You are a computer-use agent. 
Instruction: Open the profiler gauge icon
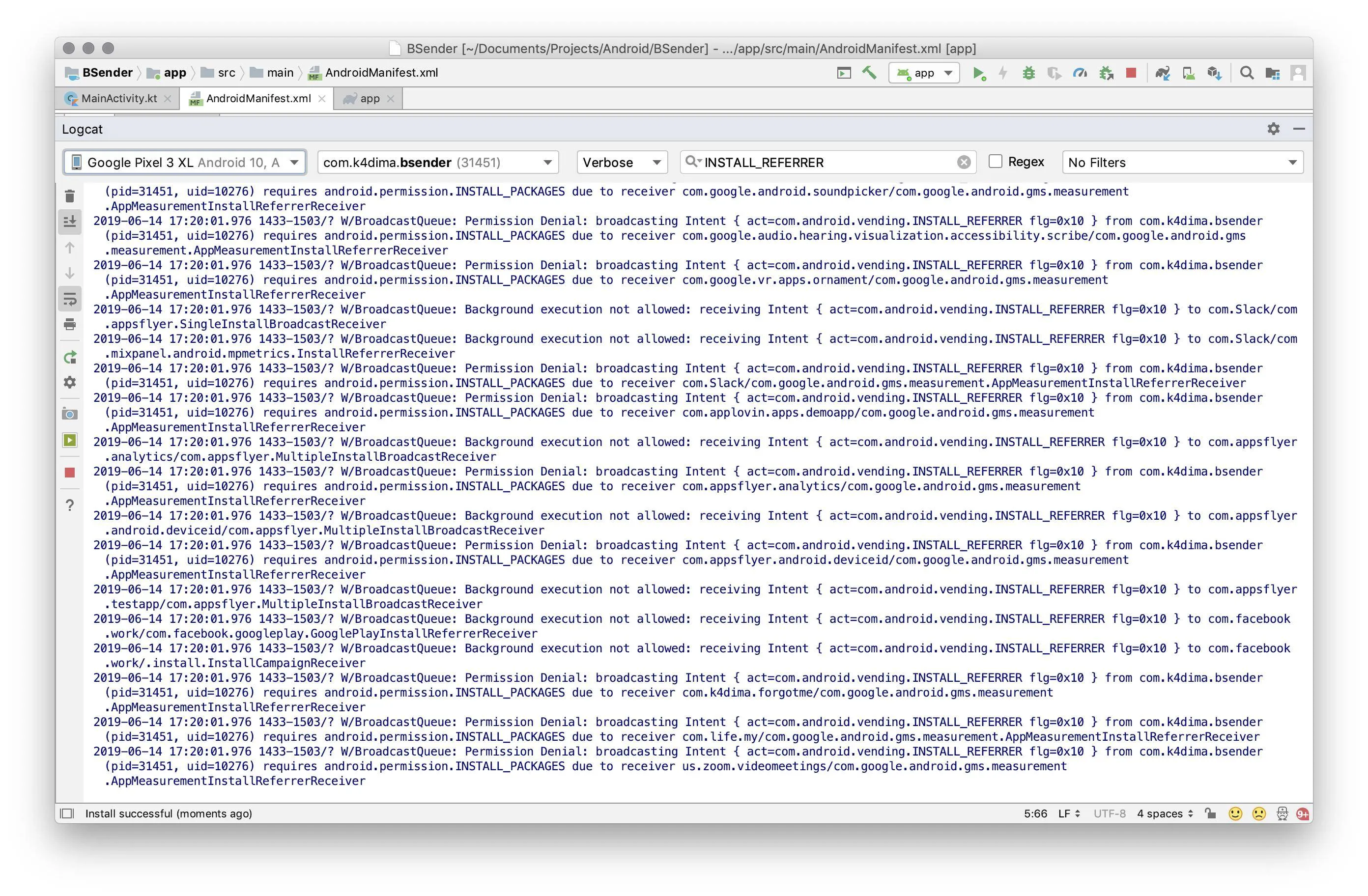[x=1080, y=73]
